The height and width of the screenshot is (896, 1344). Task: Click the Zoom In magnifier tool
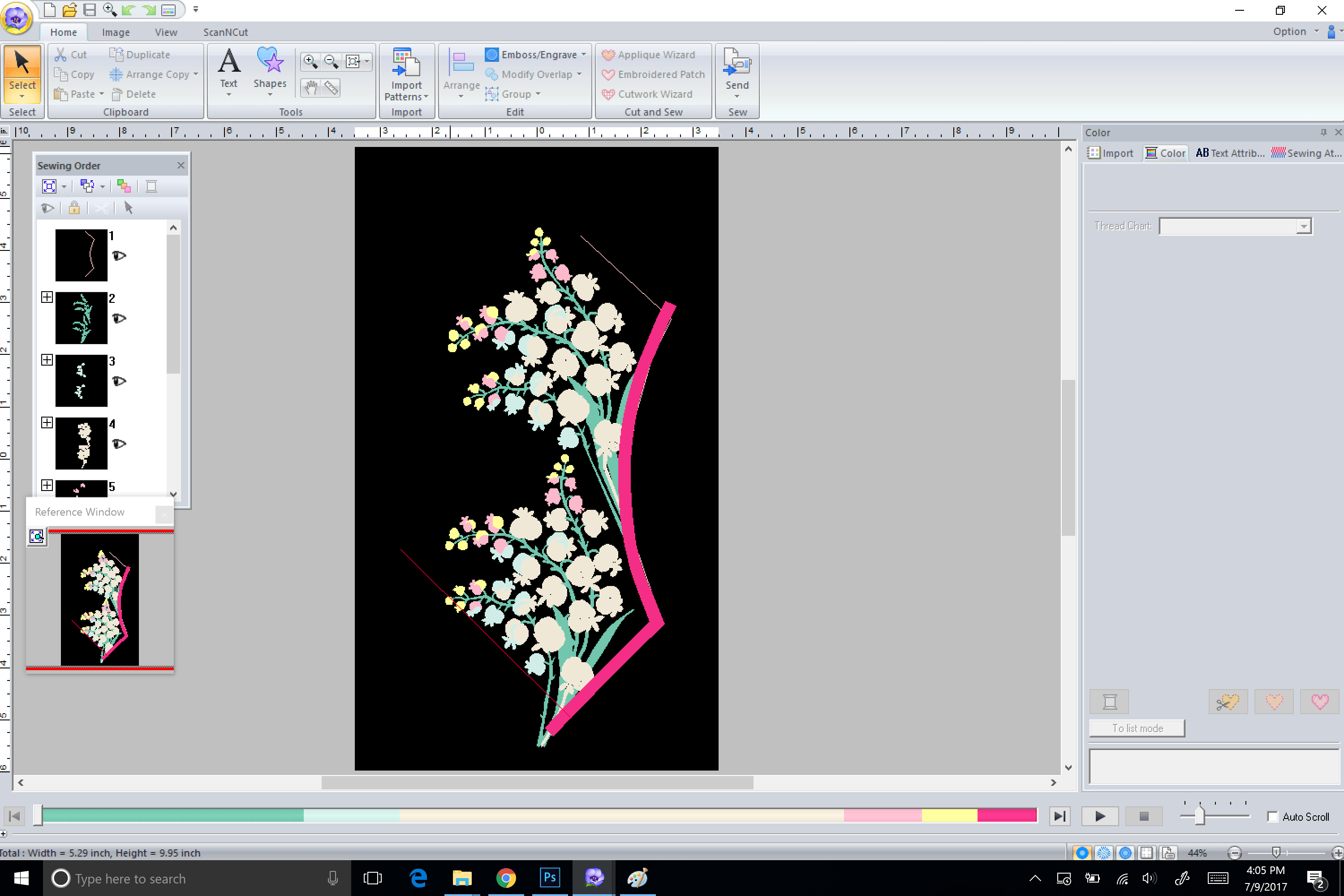[310, 61]
